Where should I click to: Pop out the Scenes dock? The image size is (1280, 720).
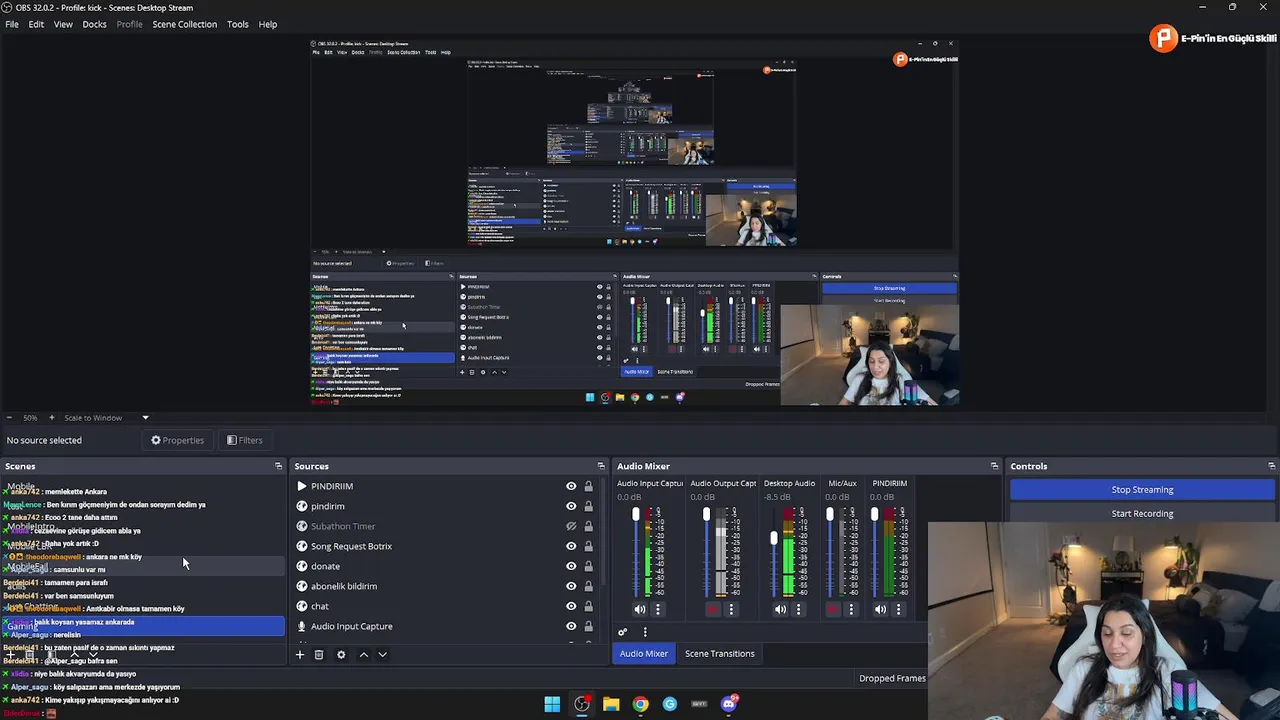pos(278,466)
